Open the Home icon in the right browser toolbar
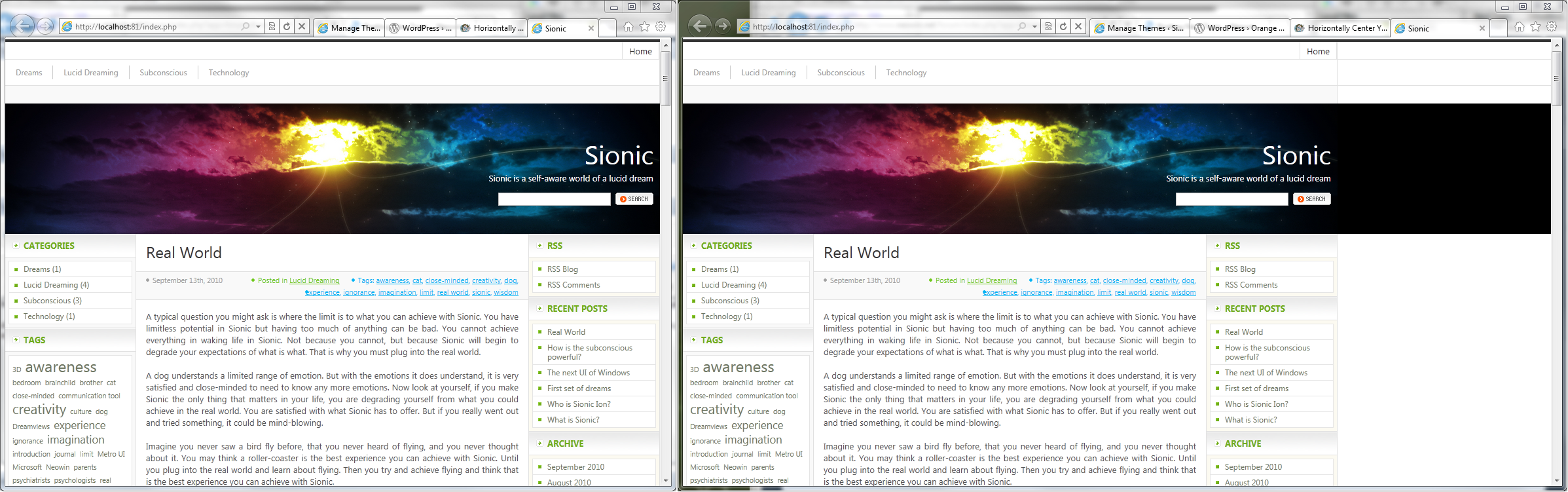The width and height of the screenshot is (1568, 492). pyautogui.click(x=1519, y=27)
